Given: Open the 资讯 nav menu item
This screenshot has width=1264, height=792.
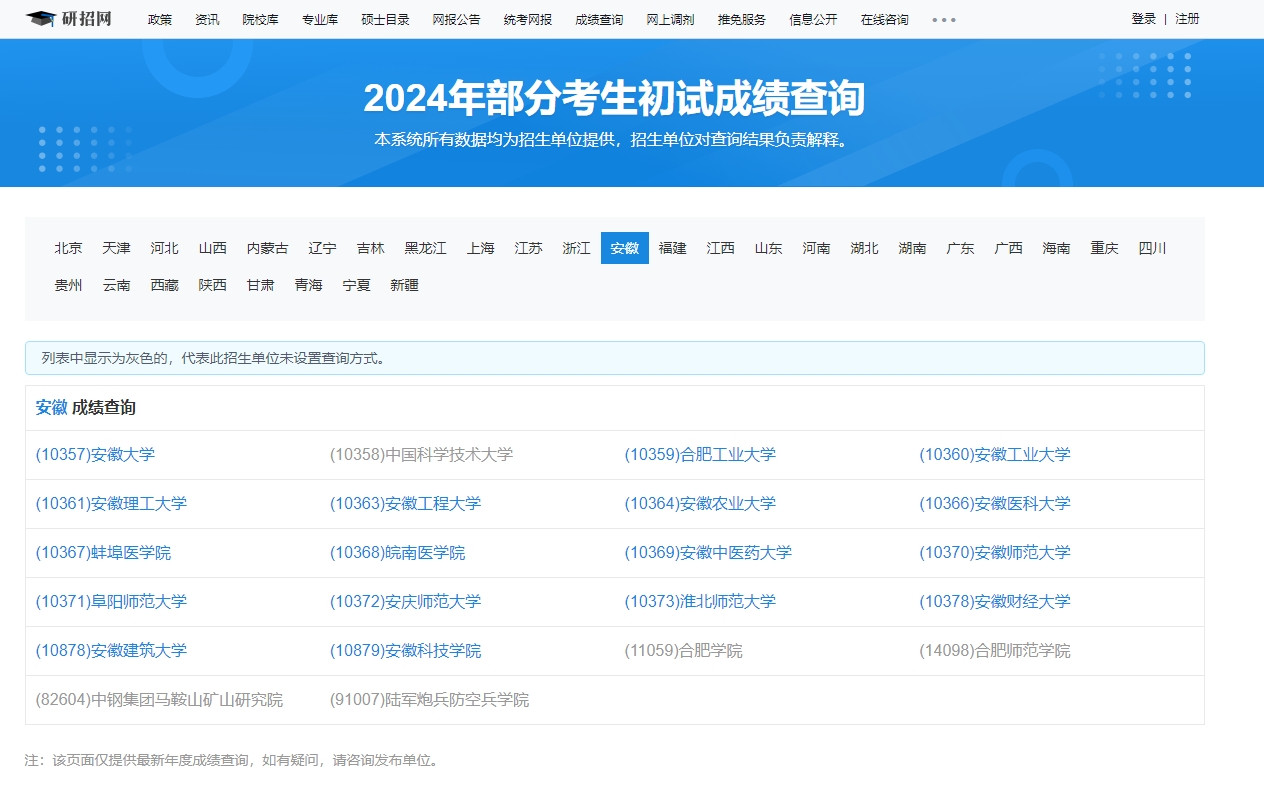Looking at the screenshot, I should pos(207,19).
